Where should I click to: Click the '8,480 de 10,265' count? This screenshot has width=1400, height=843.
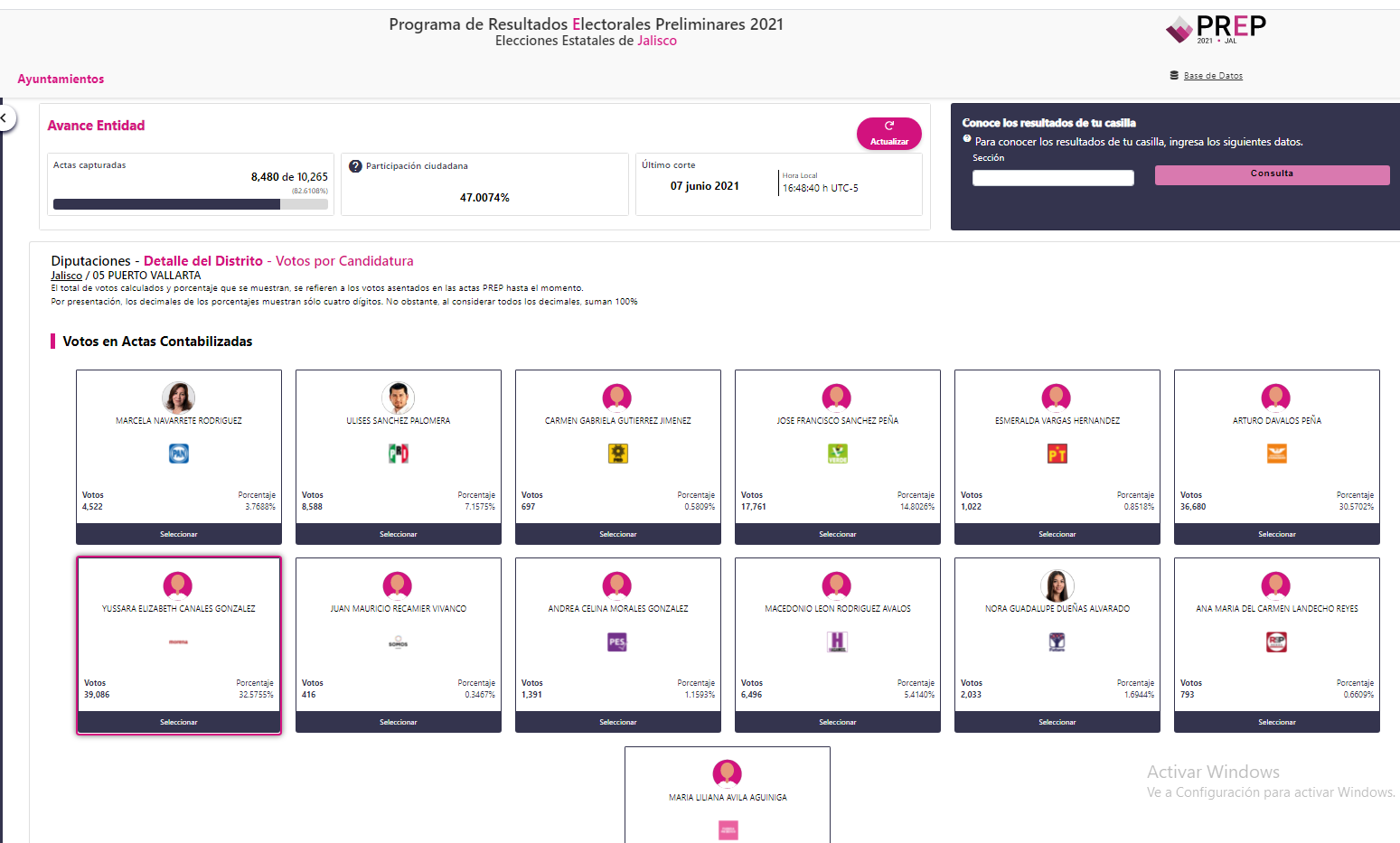(x=289, y=177)
